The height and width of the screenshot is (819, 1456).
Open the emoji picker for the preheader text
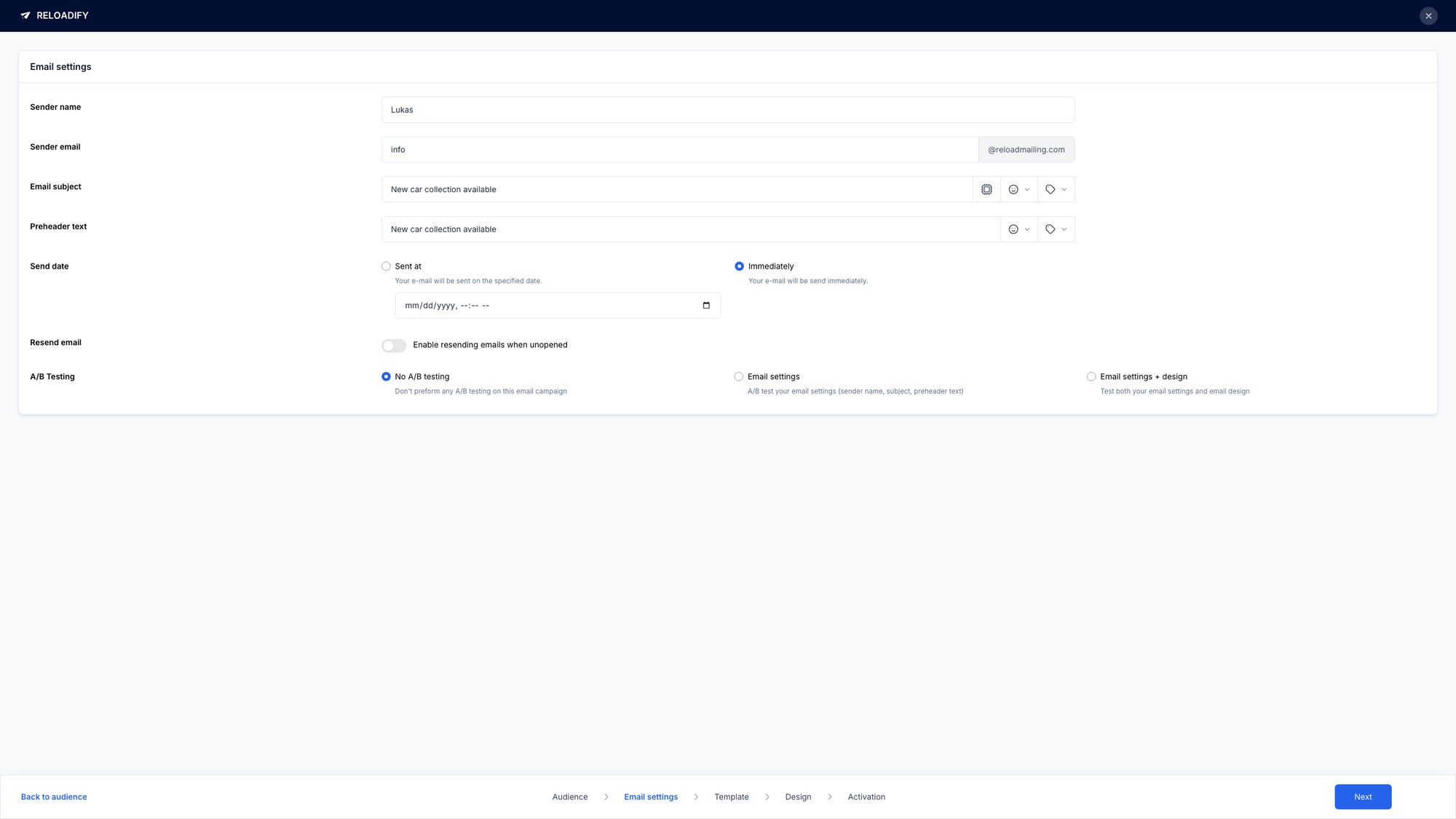[1013, 229]
